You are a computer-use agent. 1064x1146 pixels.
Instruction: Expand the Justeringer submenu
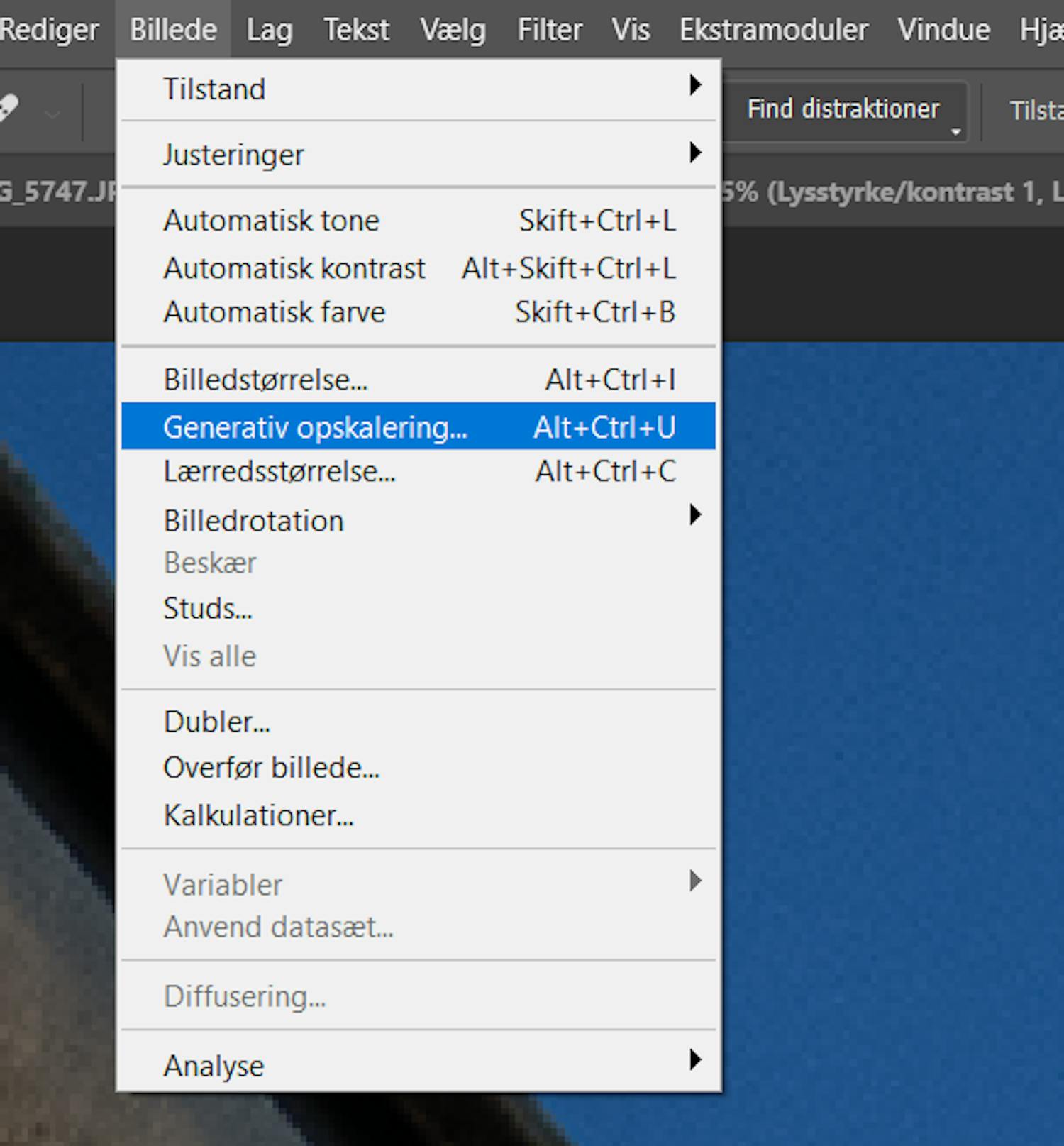tap(419, 154)
